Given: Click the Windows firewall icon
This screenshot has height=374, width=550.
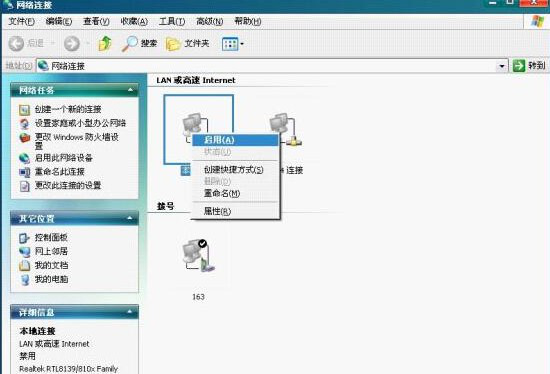Looking at the screenshot, I should (x=24, y=137).
